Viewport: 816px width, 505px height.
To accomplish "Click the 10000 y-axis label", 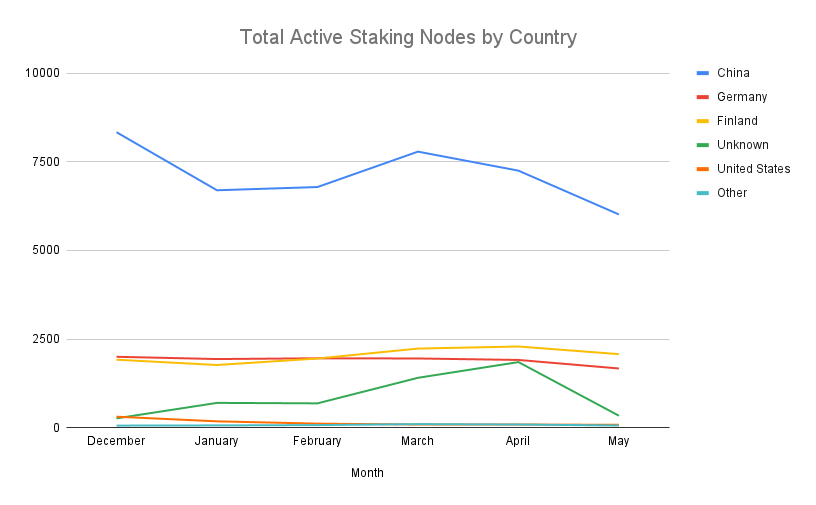I will 43,73.
